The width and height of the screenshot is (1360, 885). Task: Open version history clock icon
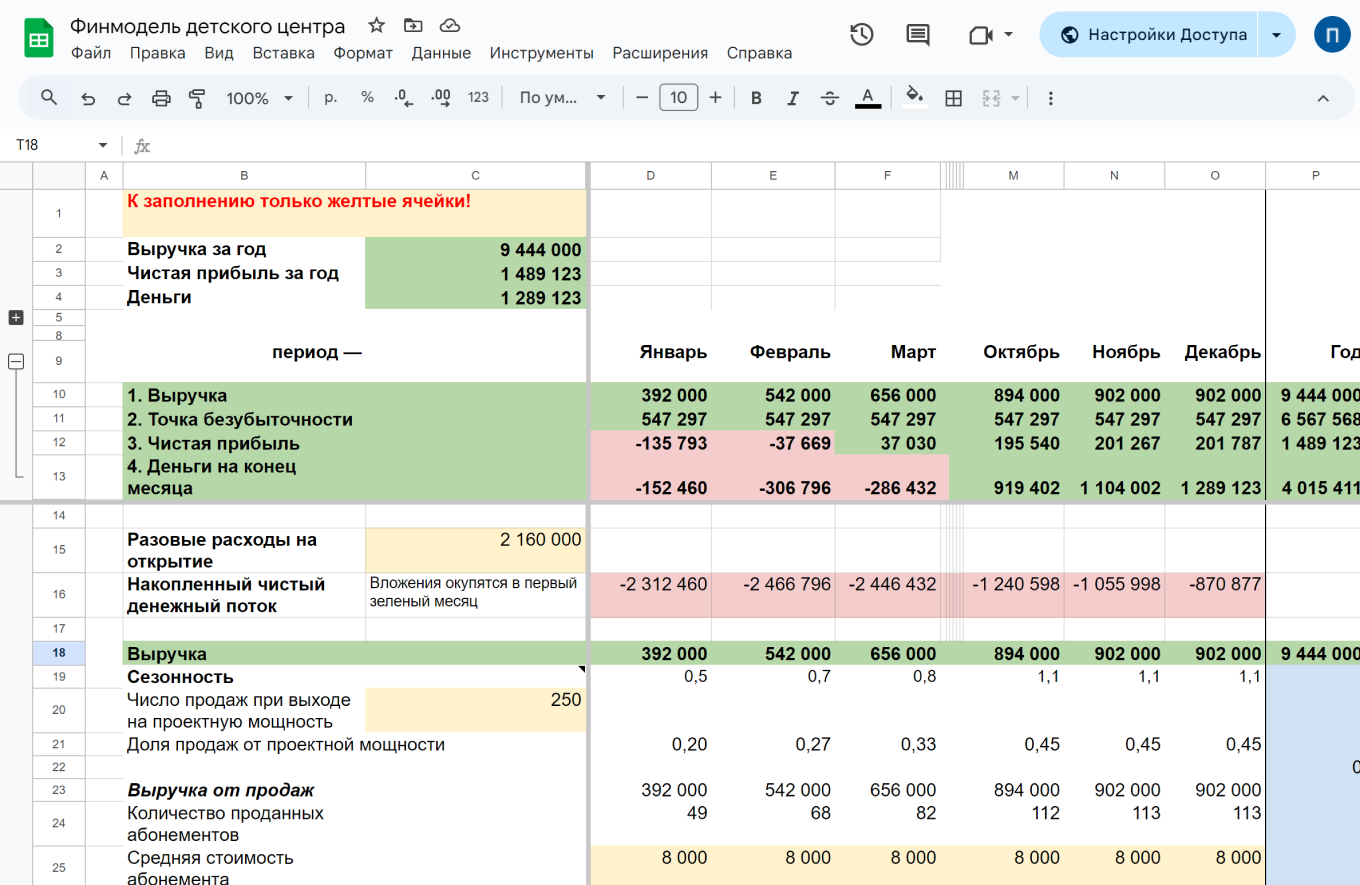click(x=862, y=35)
